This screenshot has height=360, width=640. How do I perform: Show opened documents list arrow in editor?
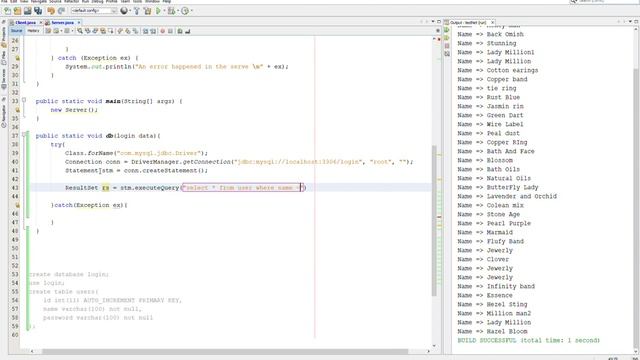[433, 22]
